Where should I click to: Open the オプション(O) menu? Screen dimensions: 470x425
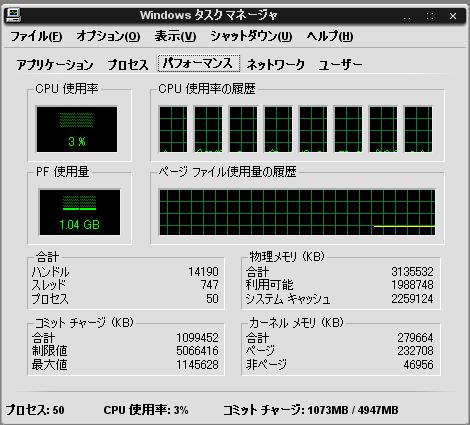click(x=108, y=36)
